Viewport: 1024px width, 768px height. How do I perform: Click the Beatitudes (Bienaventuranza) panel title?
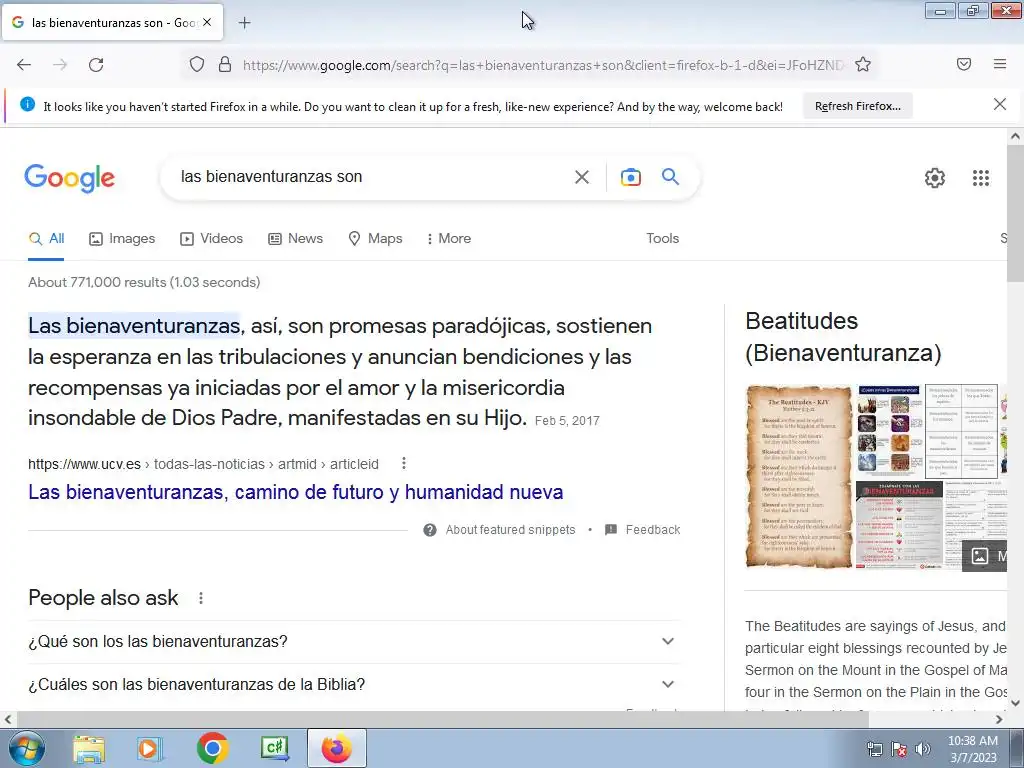point(843,337)
